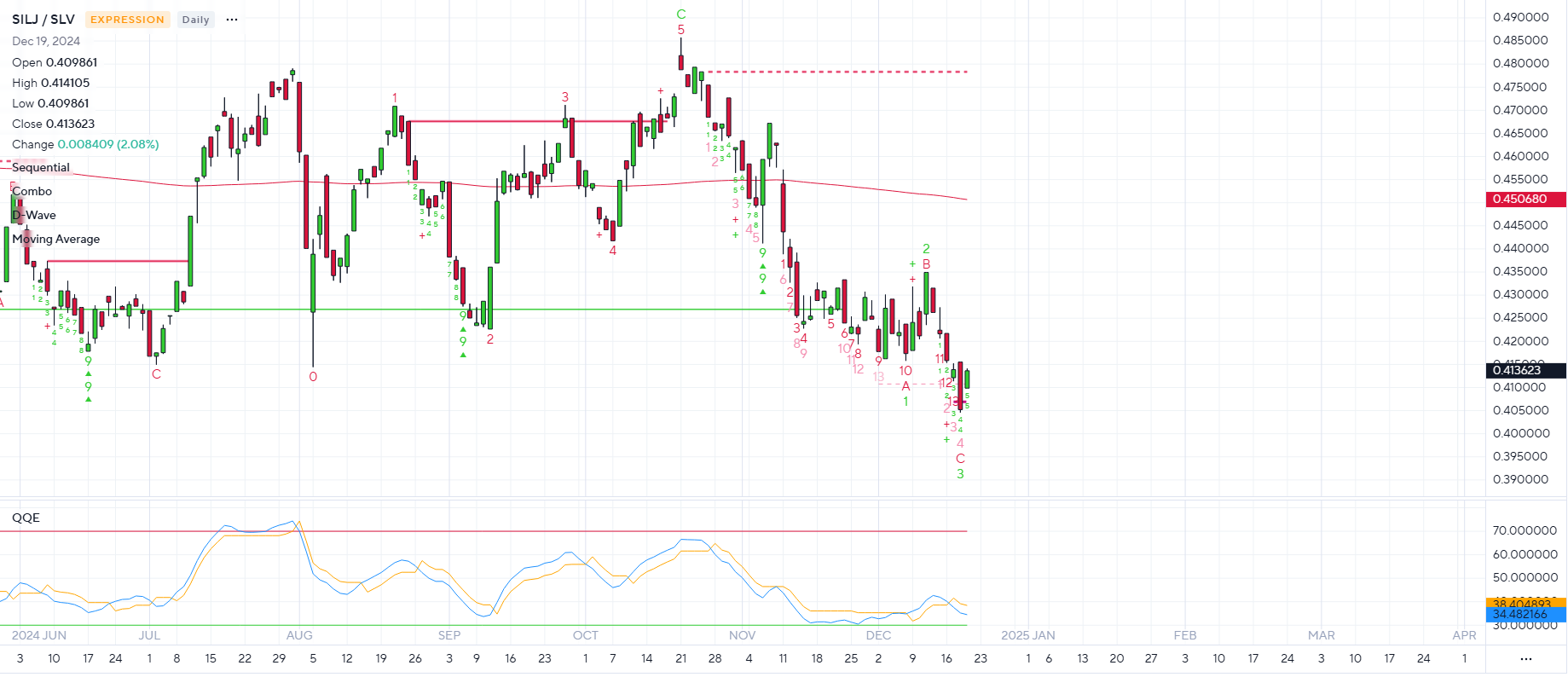Click the SILJ / SLV symbol title
Image resolution: width=1568 pixels, height=677 pixels.
[x=43, y=20]
